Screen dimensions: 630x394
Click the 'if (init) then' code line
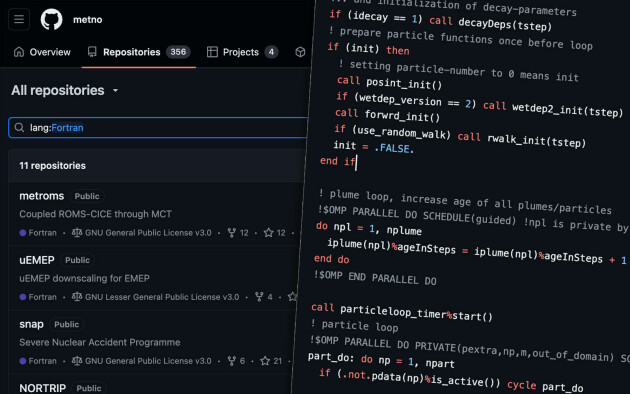click(x=368, y=49)
